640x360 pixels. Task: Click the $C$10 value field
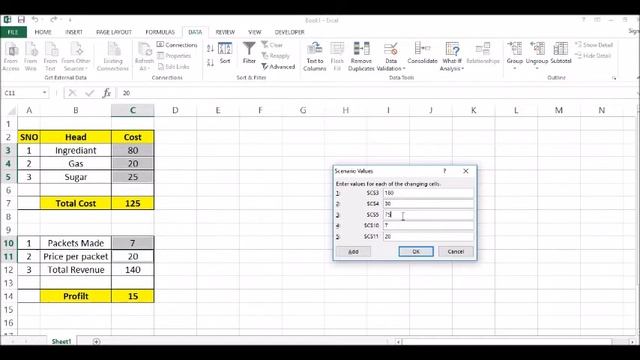pyautogui.click(x=428, y=225)
